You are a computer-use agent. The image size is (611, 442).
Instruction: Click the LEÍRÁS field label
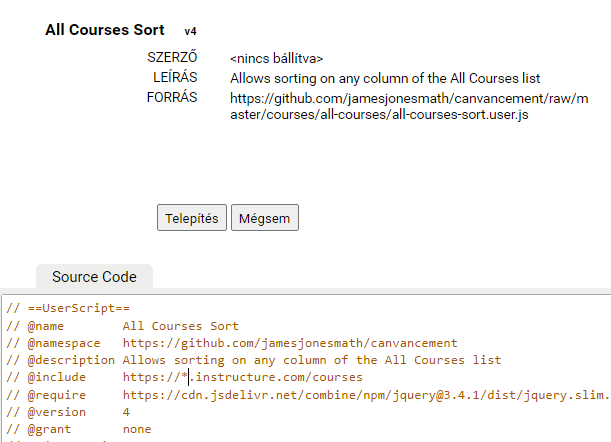coord(175,77)
